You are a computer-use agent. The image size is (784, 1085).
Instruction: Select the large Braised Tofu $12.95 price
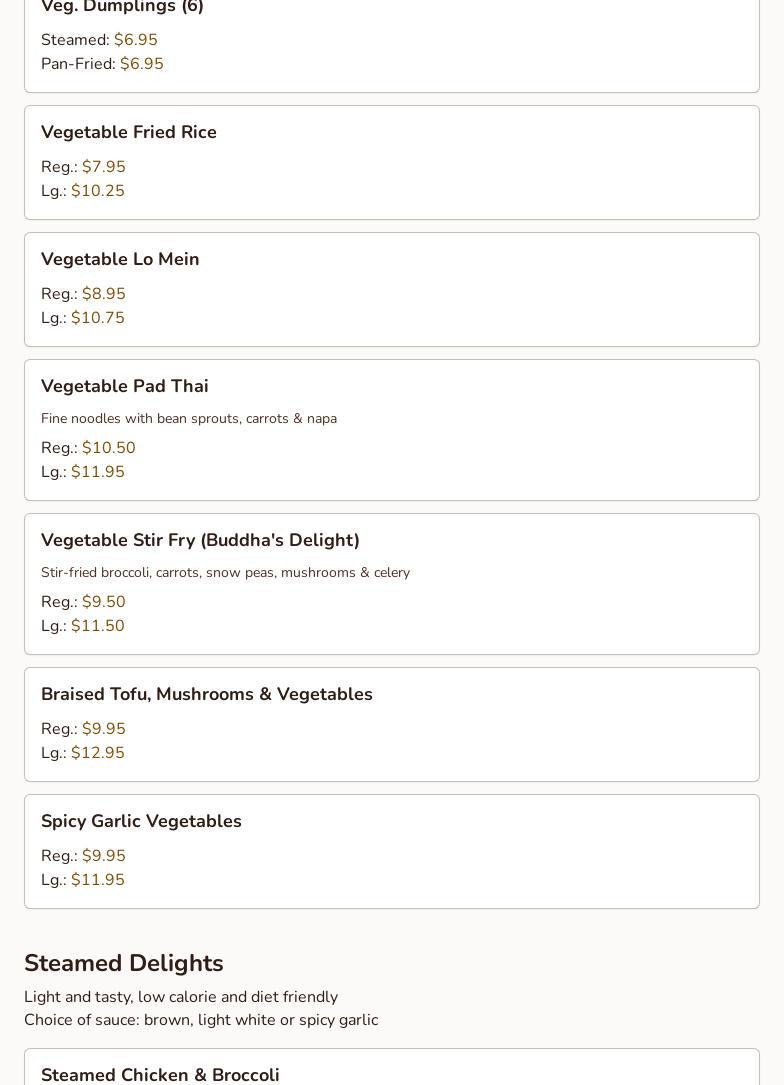tap(98, 753)
